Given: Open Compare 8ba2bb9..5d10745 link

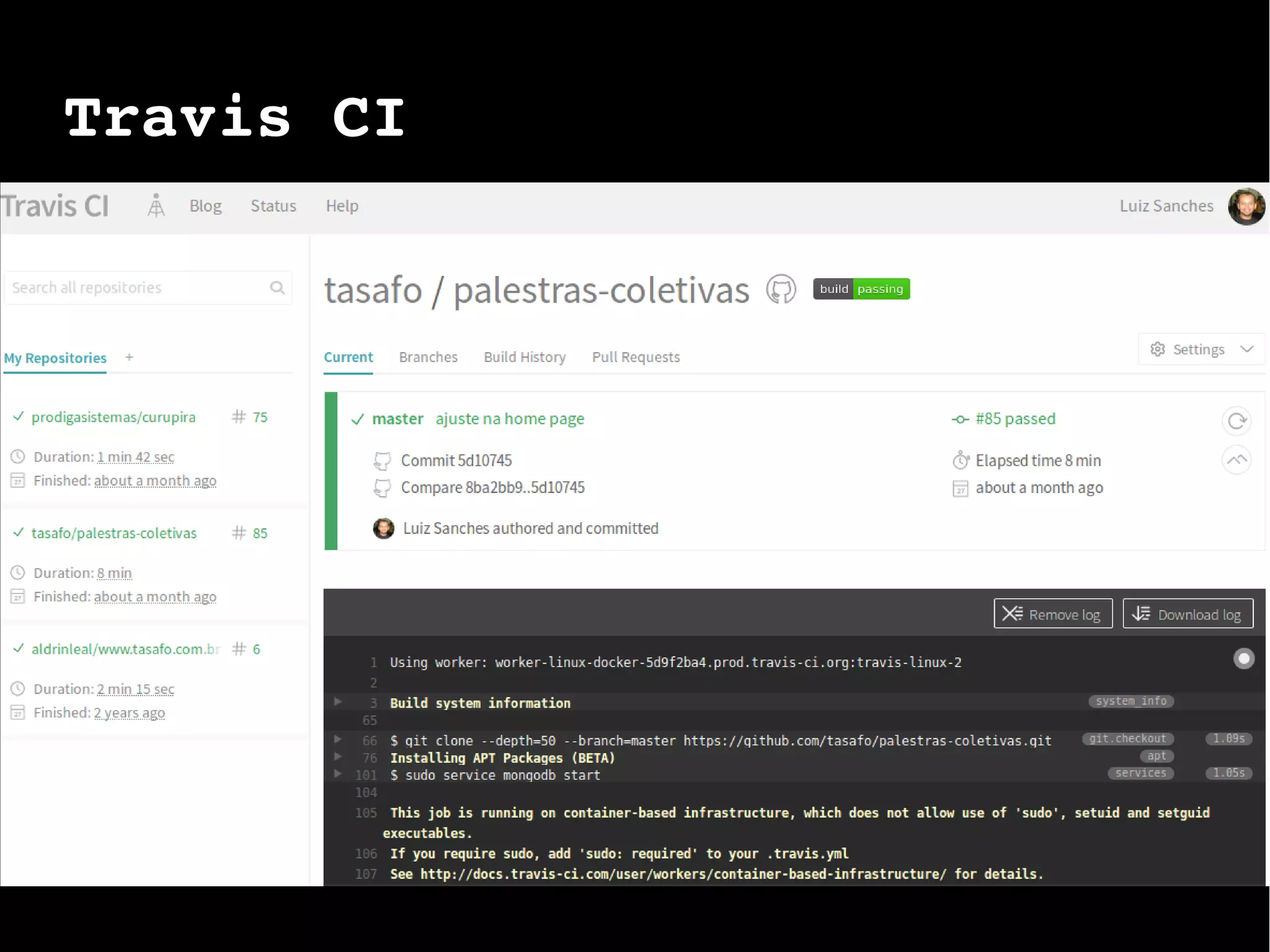Looking at the screenshot, I should [x=493, y=487].
